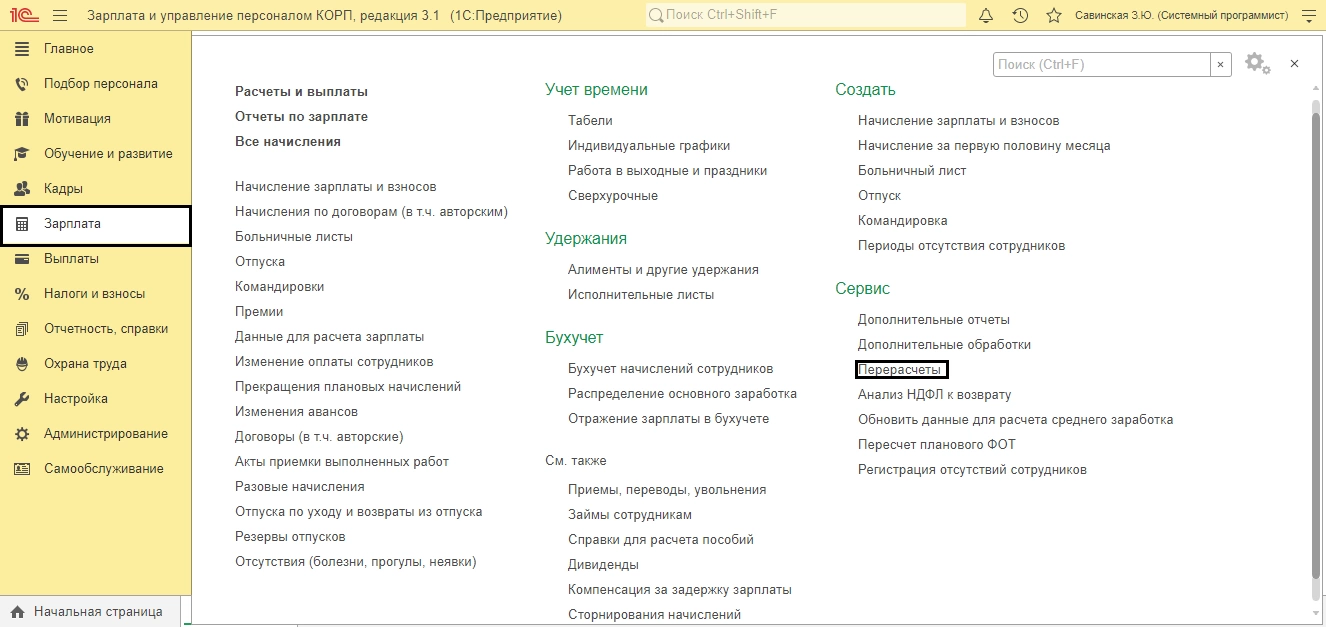The height and width of the screenshot is (627, 1326).
Task: Open the Охрана труда helmet icon
Action: (x=22, y=364)
